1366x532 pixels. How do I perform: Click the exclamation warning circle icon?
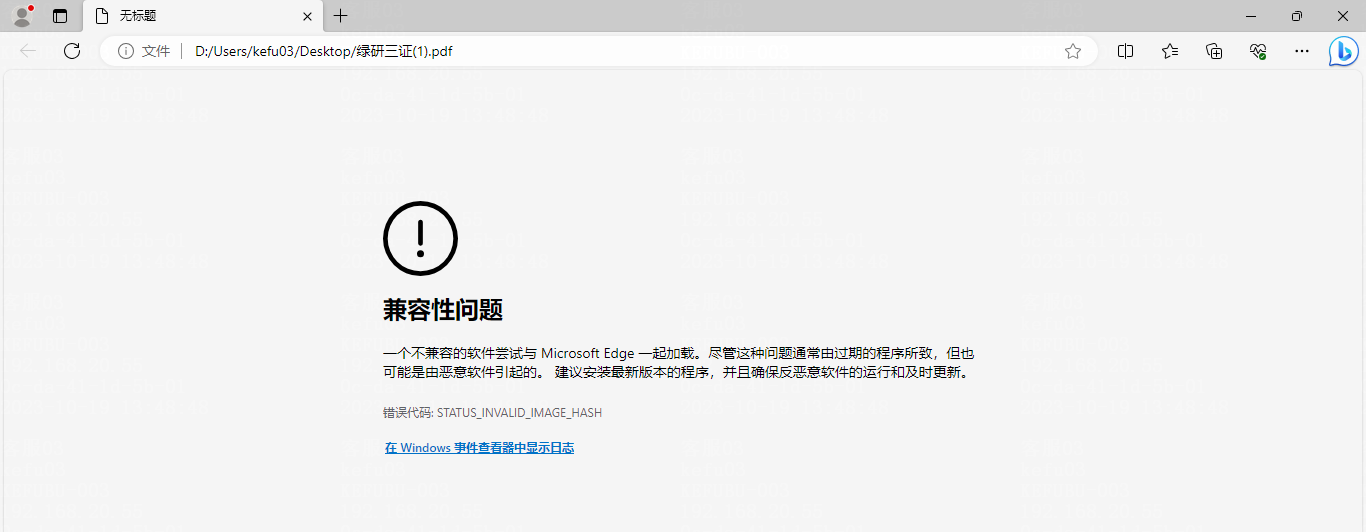(420, 238)
